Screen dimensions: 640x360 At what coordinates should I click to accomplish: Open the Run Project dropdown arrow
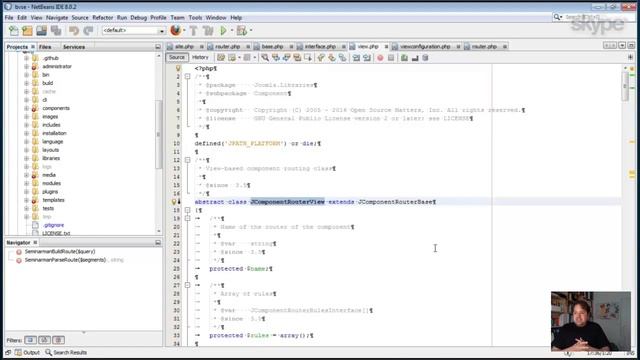point(232,31)
